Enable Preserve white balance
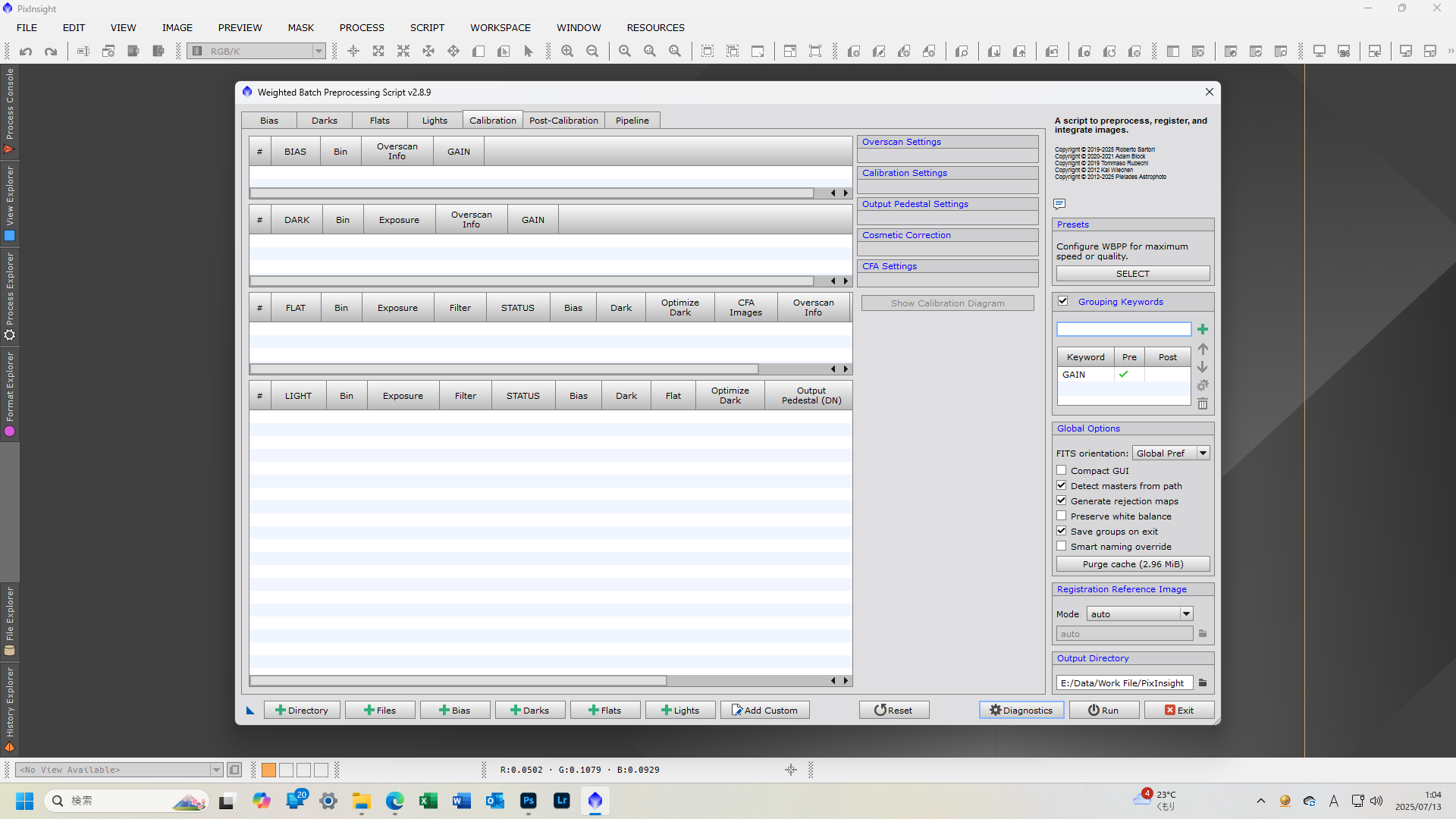Screen dimensions: 1456x819 (x=1062, y=516)
